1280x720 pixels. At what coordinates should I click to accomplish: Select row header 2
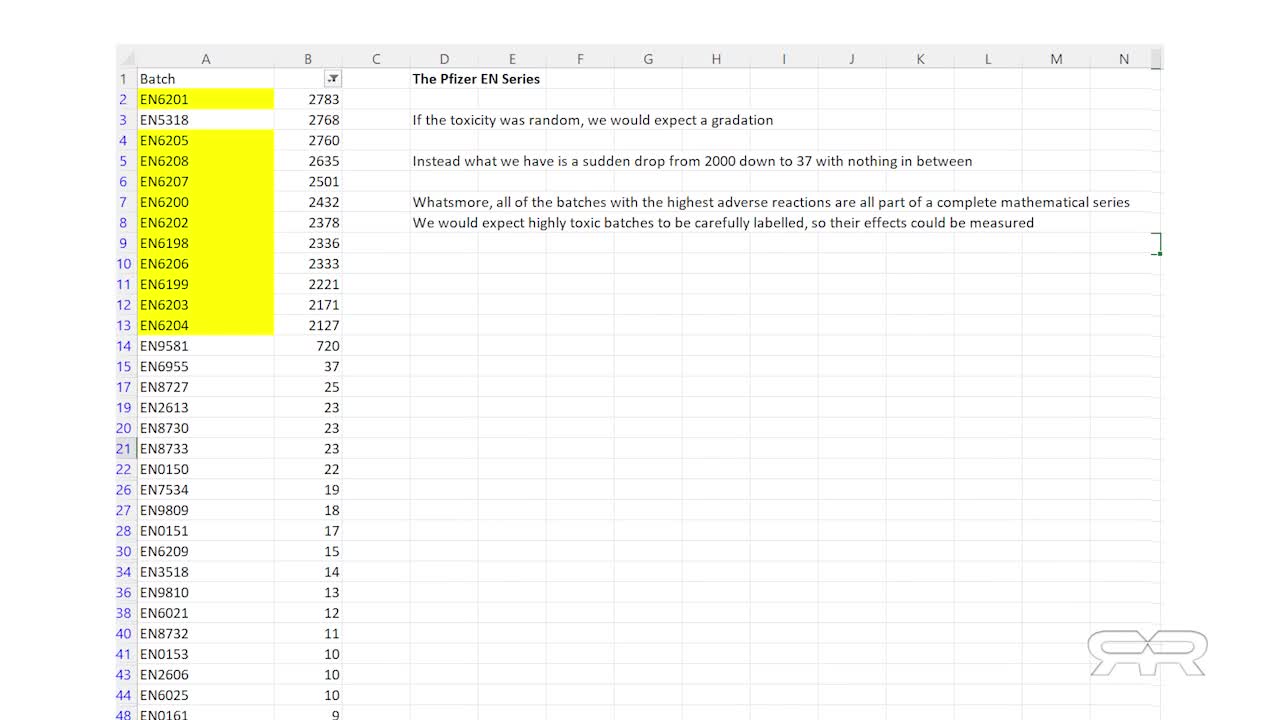point(126,99)
